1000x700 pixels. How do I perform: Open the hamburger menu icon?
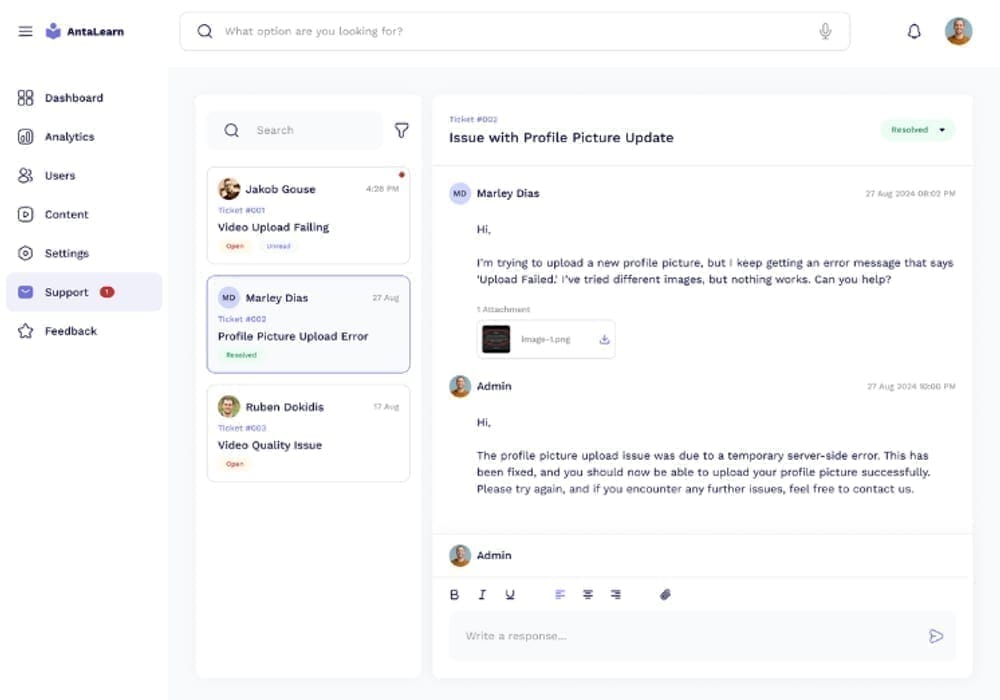click(26, 31)
